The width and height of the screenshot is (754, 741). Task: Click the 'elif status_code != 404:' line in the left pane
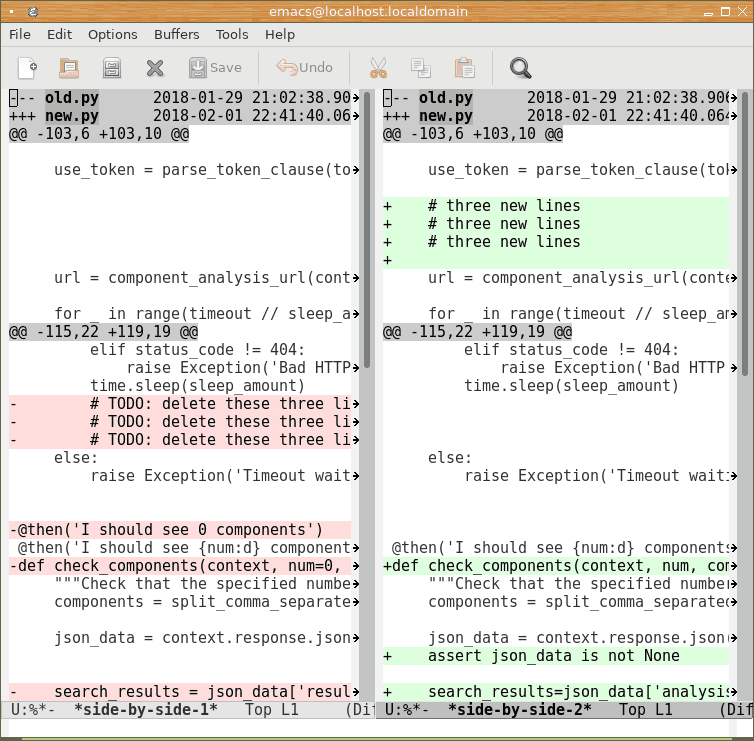click(x=197, y=350)
